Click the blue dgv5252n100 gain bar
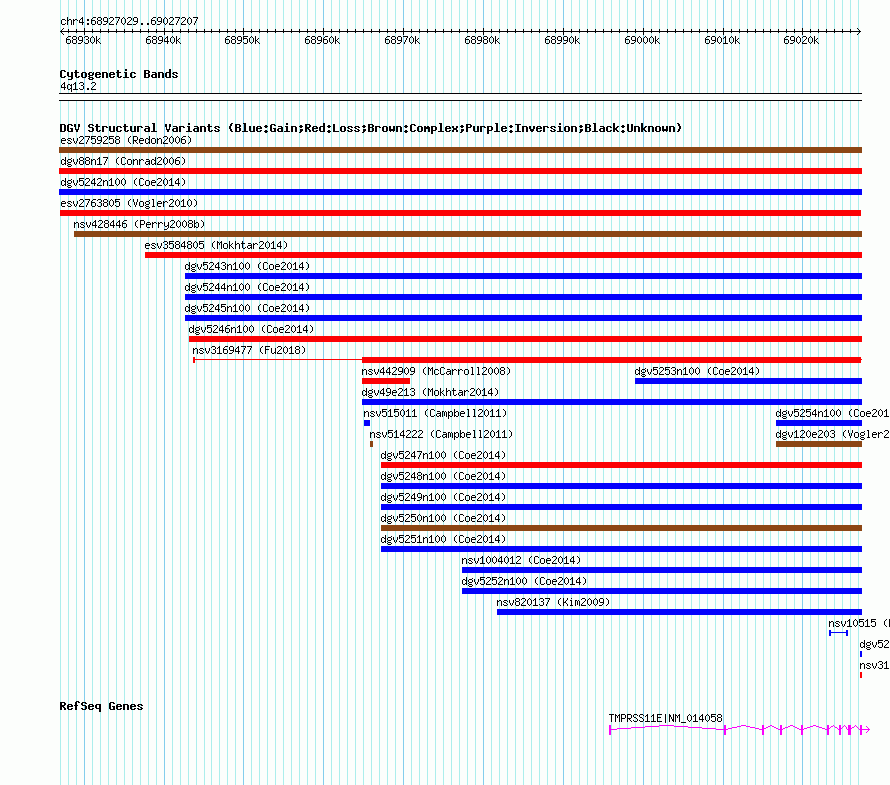The height and width of the screenshot is (785, 890). (x=662, y=591)
